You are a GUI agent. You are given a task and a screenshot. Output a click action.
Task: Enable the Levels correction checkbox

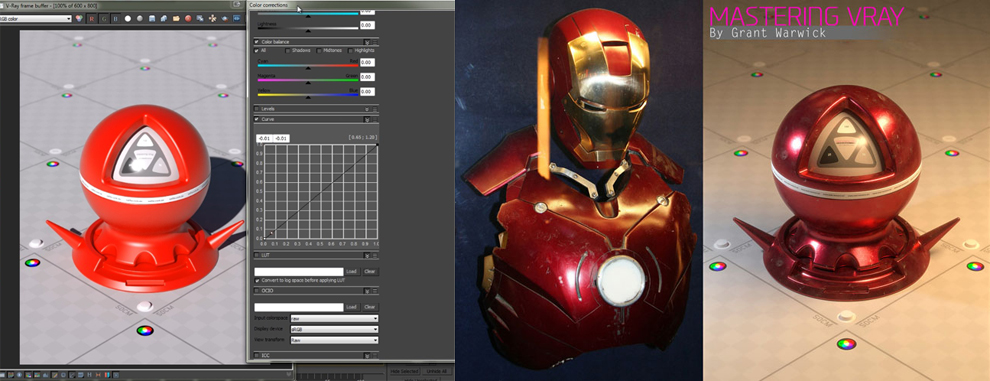256,109
